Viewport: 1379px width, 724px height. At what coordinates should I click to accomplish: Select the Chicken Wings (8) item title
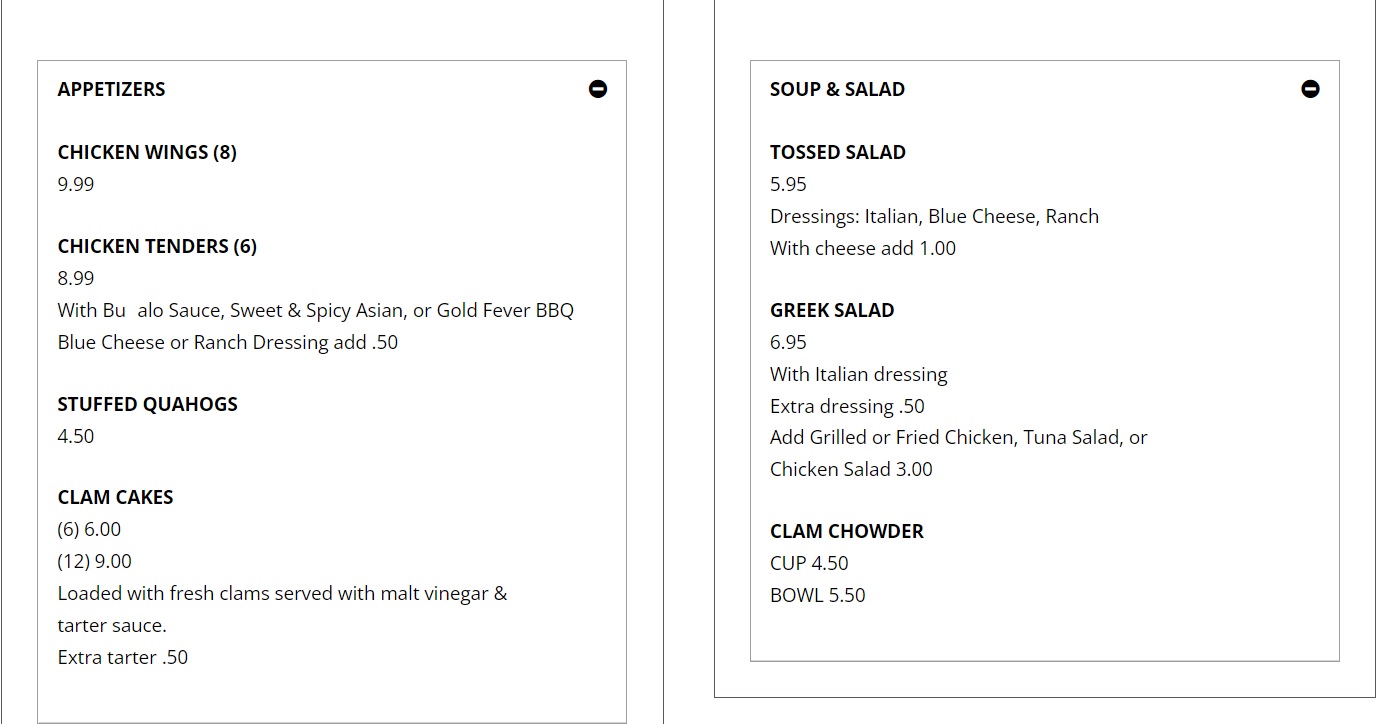tap(147, 152)
